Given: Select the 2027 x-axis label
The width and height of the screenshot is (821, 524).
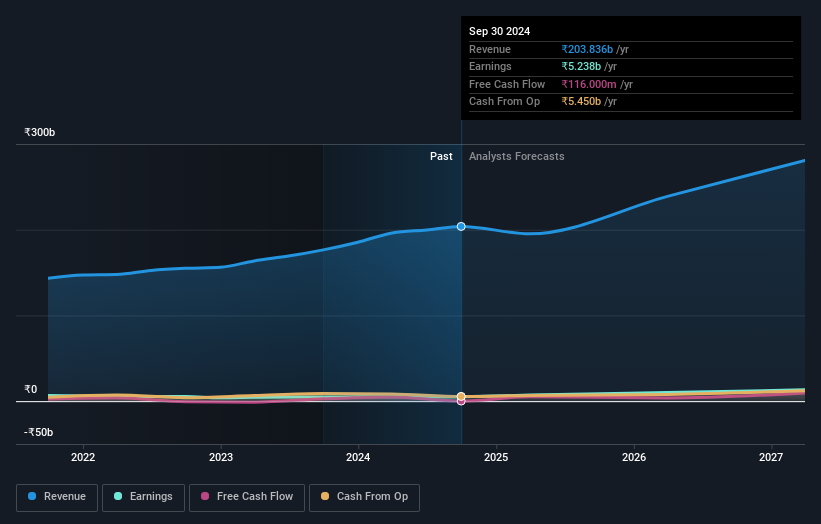Looking at the screenshot, I should click(x=771, y=457).
